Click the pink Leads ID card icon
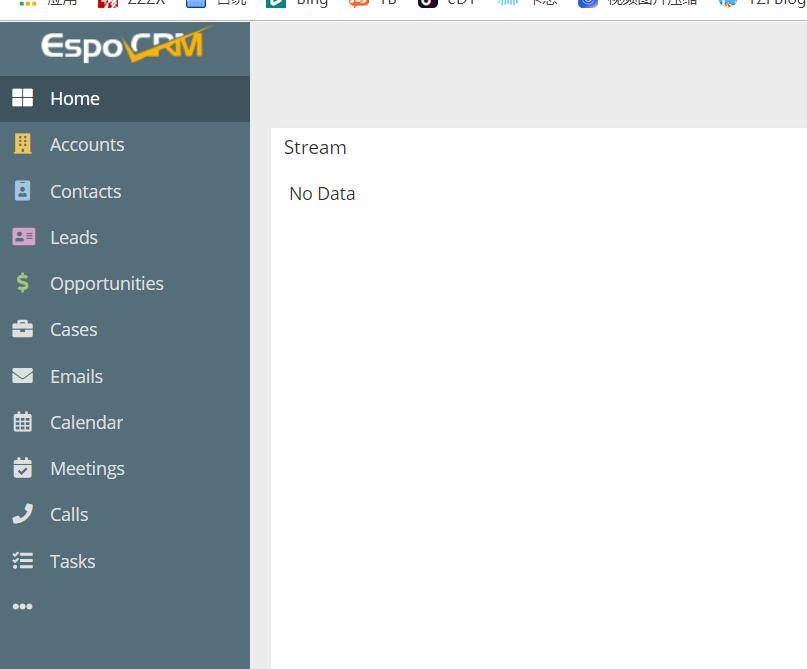The width and height of the screenshot is (807, 669). coord(22,237)
